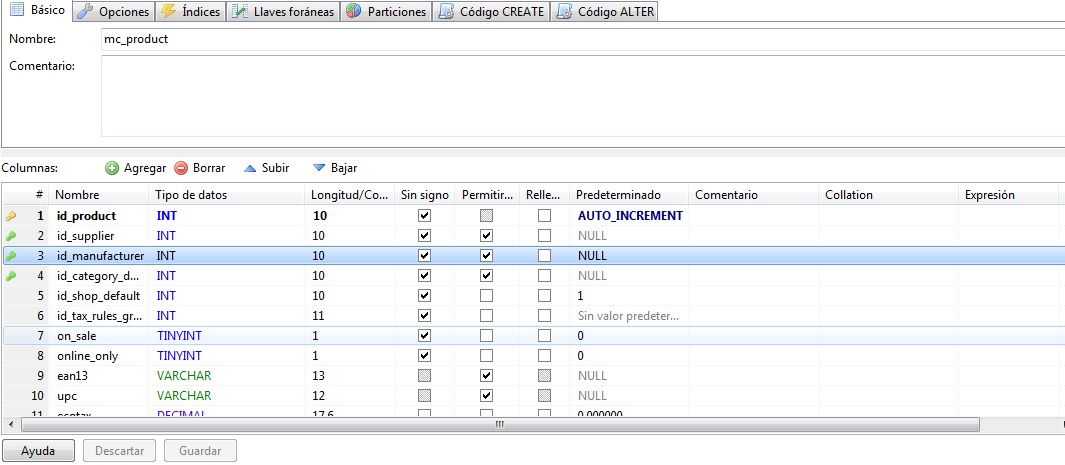Check the Rellenar ceros box for id_supplier
This screenshot has height=465, width=1065.
544,235
